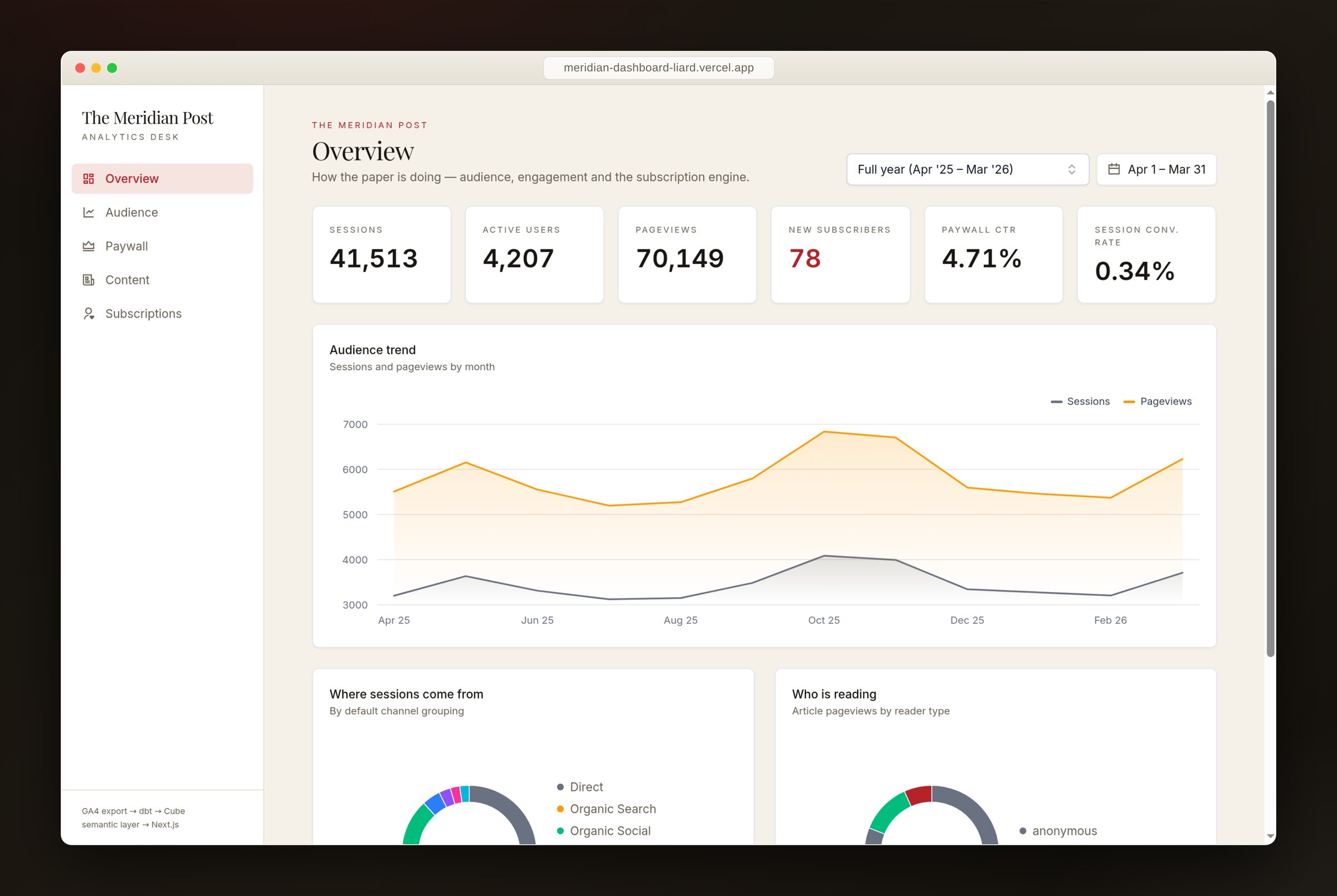Click the Content newspaper icon
1337x896 pixels.
coord(89,280)
